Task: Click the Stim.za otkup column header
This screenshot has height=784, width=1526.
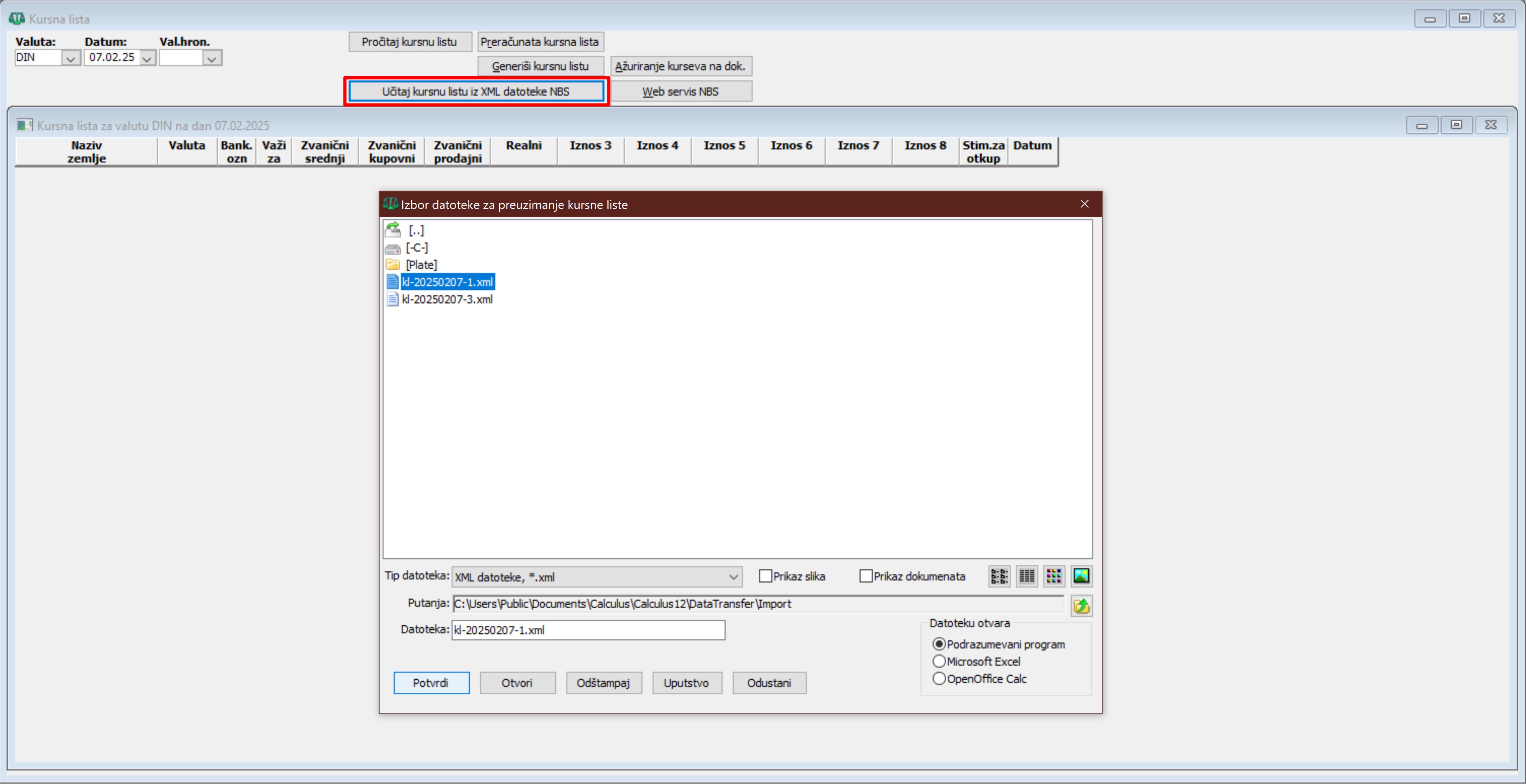Action: point(983,152)
